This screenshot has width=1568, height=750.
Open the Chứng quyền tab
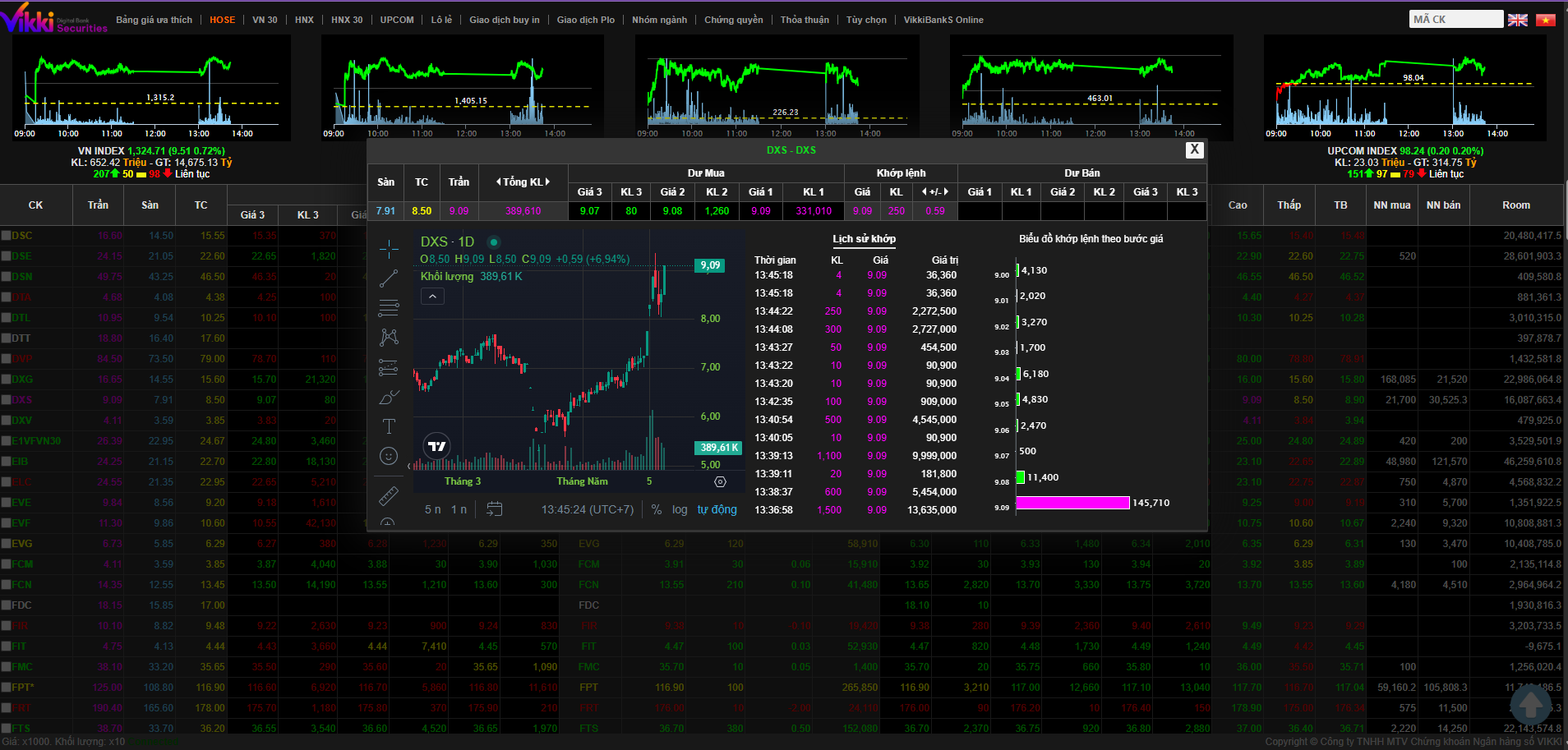(734, 20)
